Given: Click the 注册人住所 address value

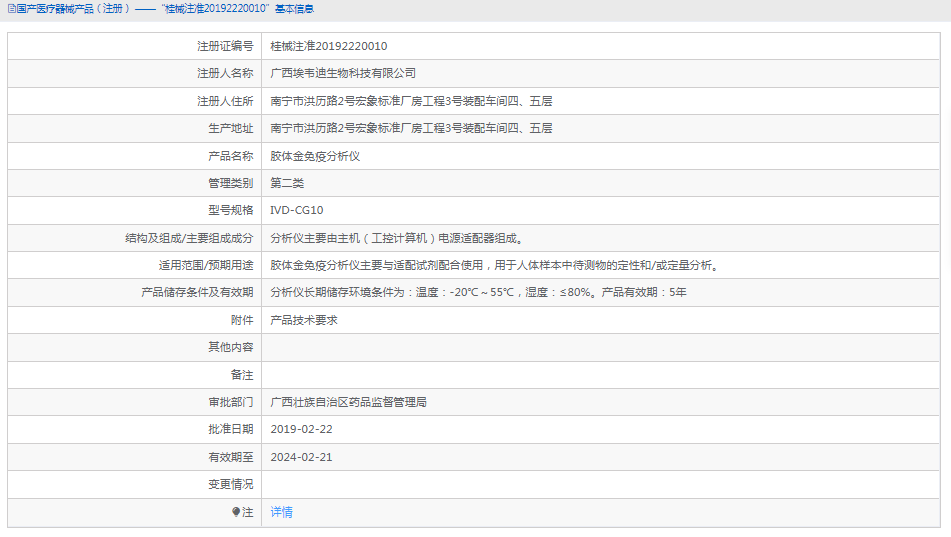Looking at the screenshot, I should (x=411, y=101).
